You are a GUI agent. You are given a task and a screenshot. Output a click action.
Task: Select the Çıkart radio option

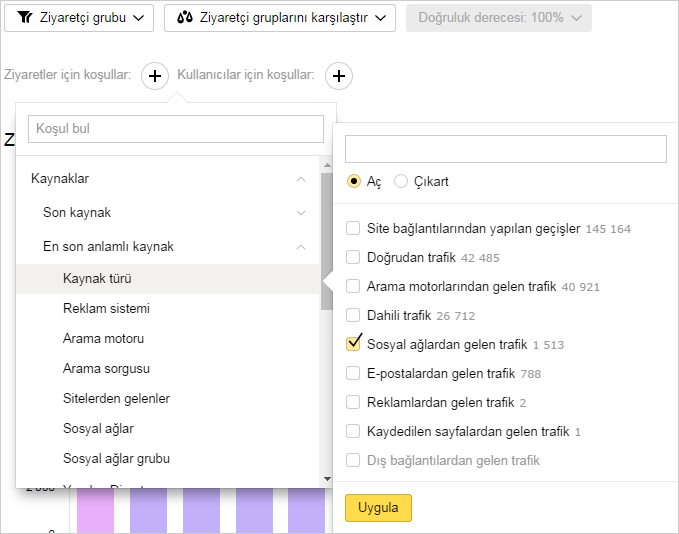pos(402,181)
